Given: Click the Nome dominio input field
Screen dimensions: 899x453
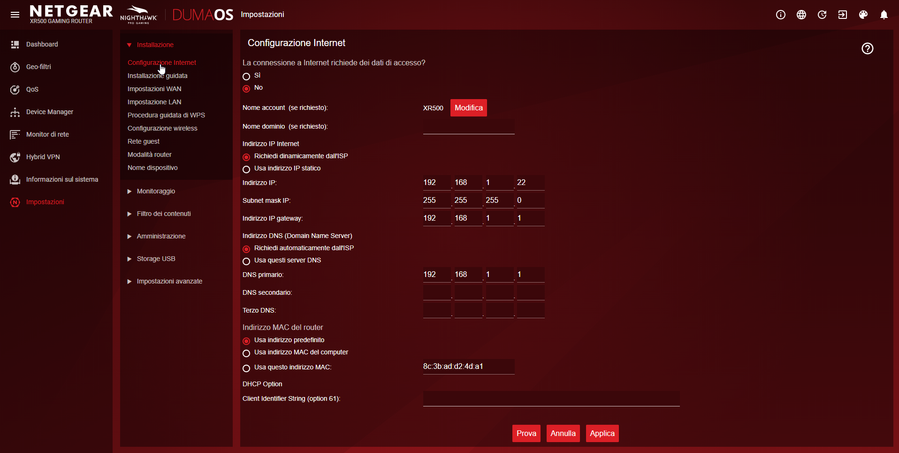Looking at the screenshot, I should pyautogui.click(x=468, y=127).
